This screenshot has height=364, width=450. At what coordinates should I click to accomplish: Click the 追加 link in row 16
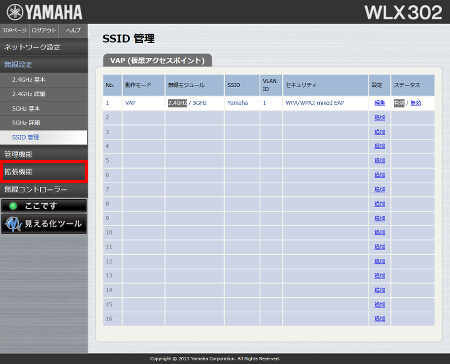pyautogui.click(x=380, y=319)
